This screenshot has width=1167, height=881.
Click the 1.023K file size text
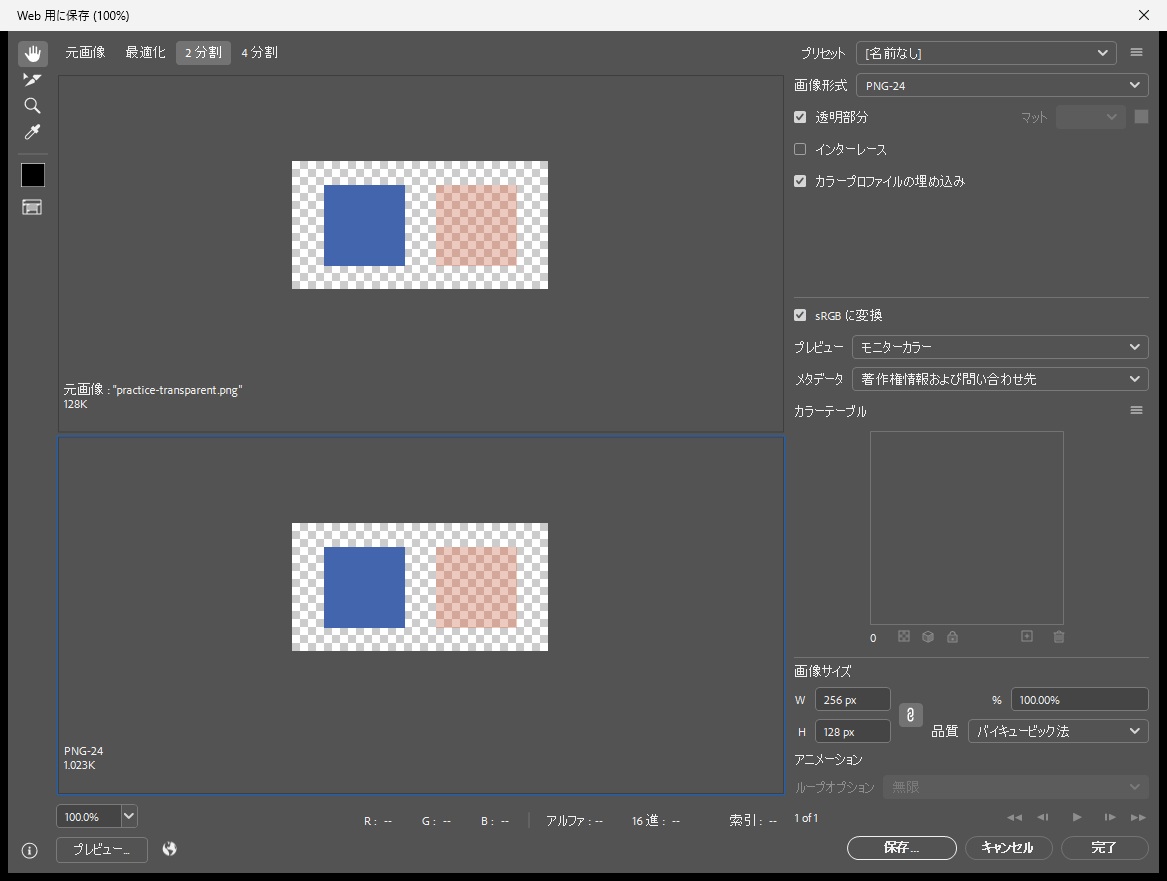tap(80, 765)
